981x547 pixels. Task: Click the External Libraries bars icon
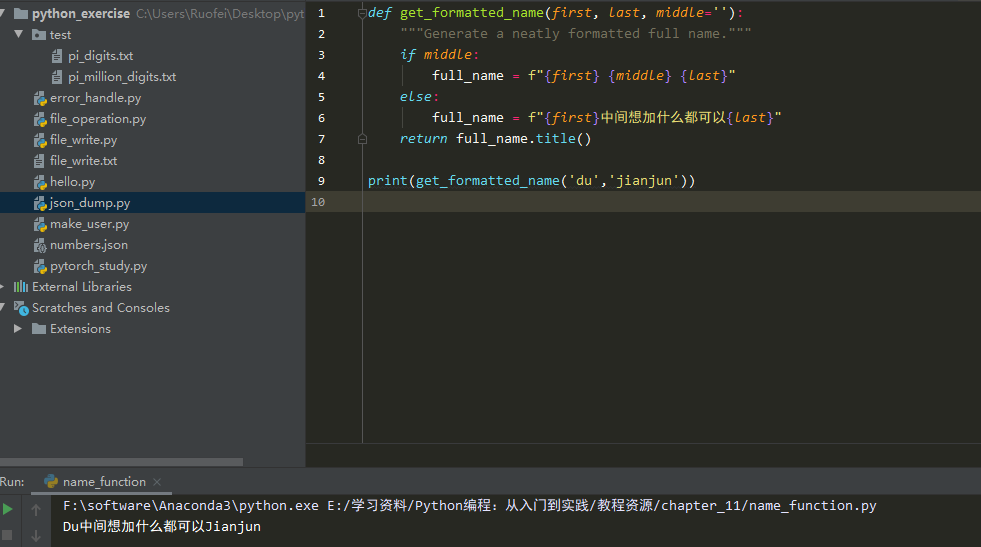point(21,287)
